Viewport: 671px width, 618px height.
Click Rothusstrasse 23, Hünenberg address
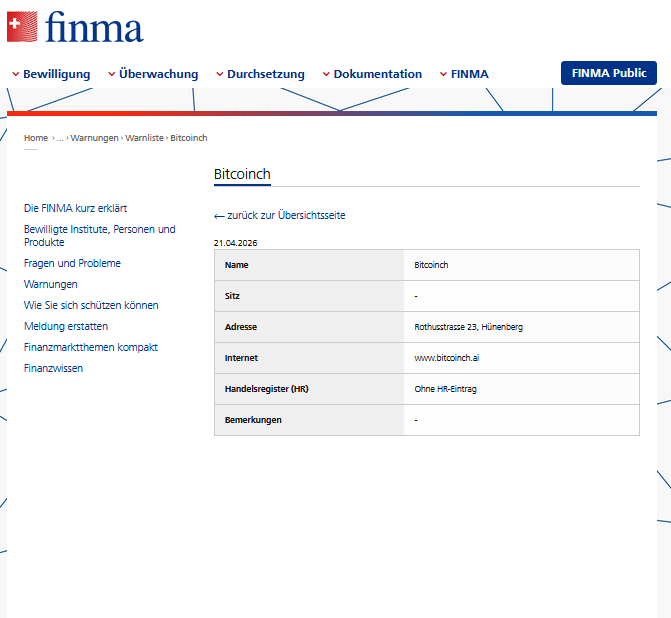pyautogui.click(x=468, y=327)
